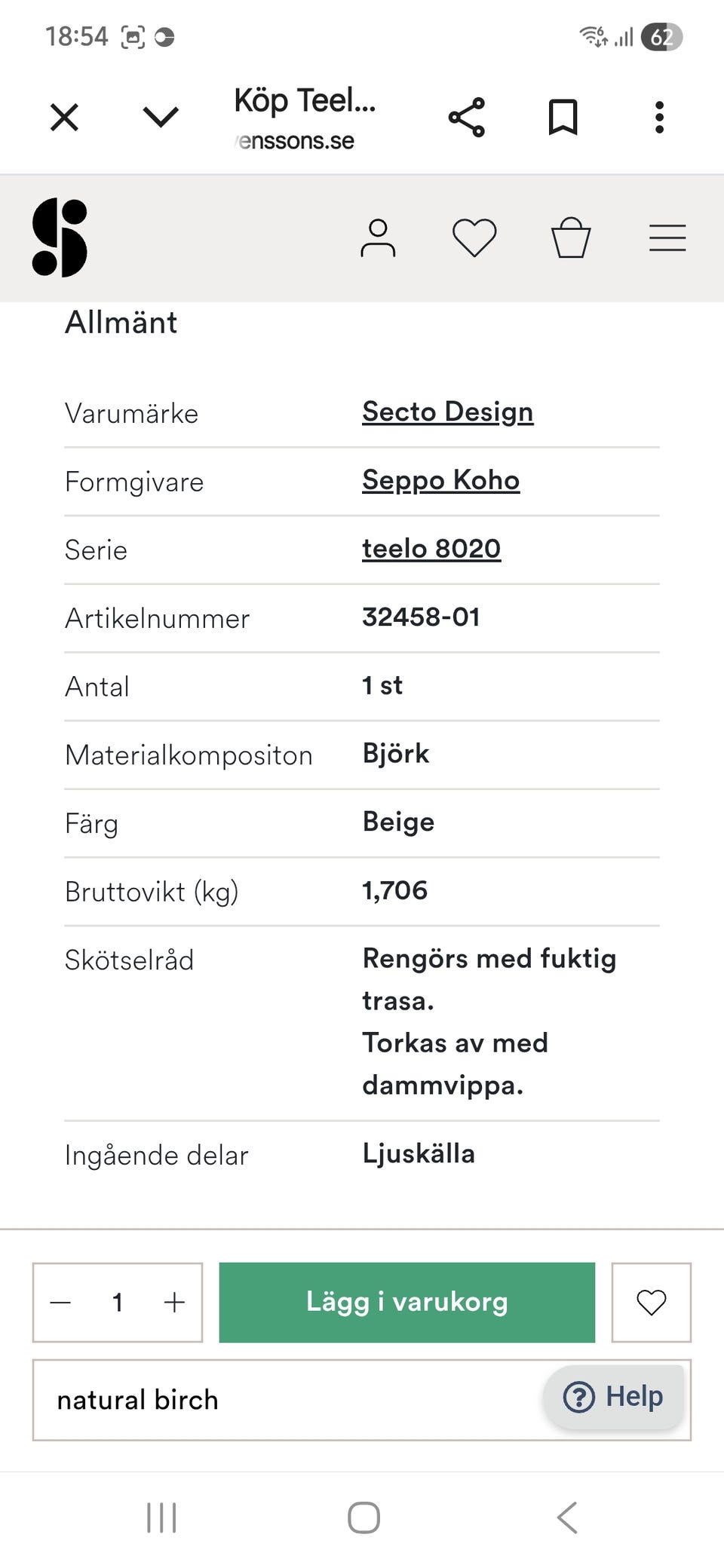724x1568 pixels.
Task: Tap the Android home button
Action: [x=363, y=1517]
